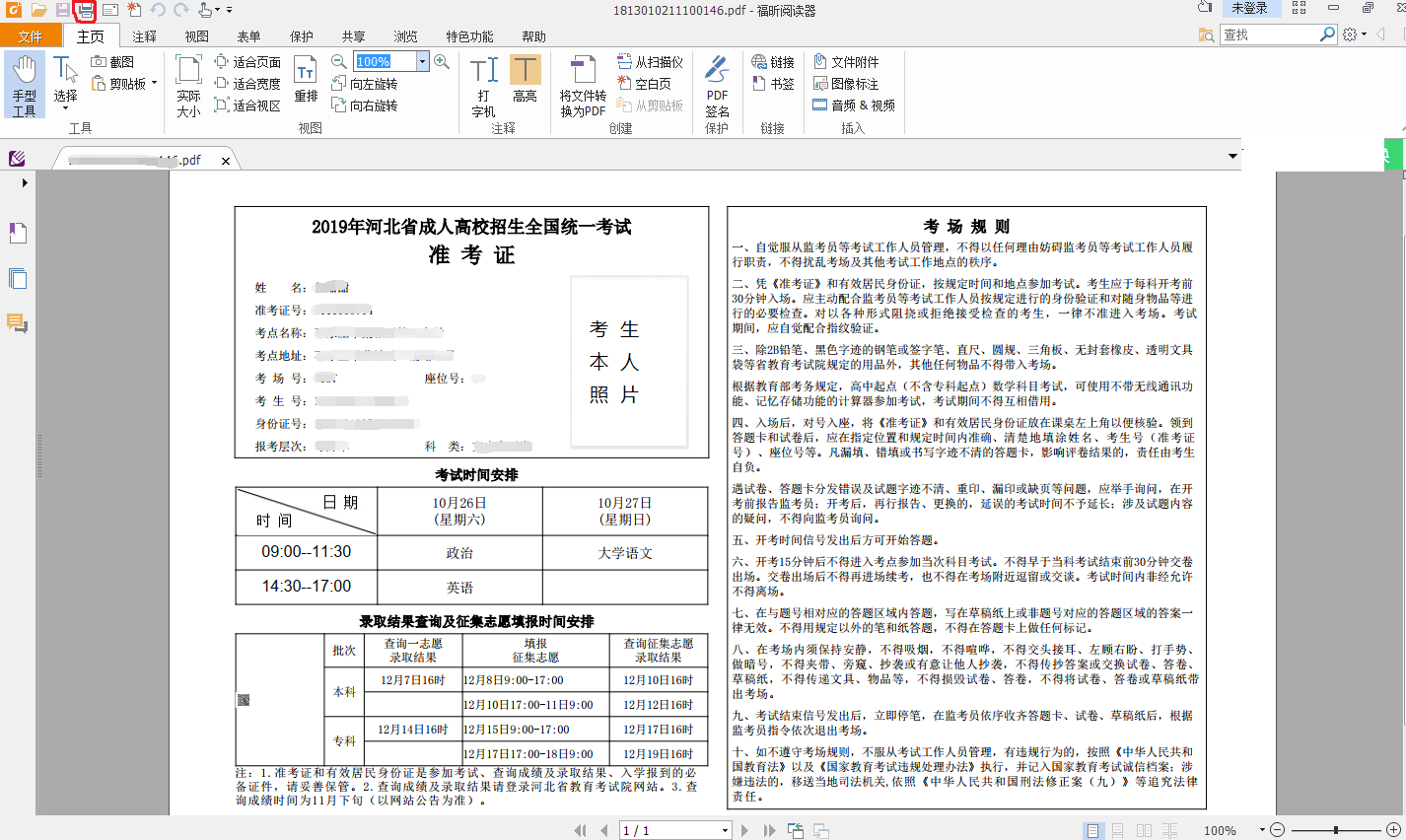Switch to the Comment (注释) ribbon tab
This screenshot has height=840, width=1406.
click(145, 36)
